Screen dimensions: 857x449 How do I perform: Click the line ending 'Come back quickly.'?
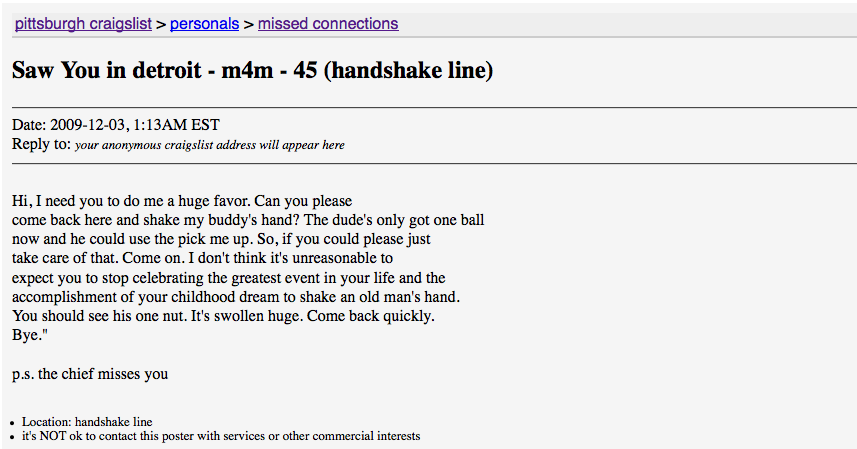pos(224,316)
